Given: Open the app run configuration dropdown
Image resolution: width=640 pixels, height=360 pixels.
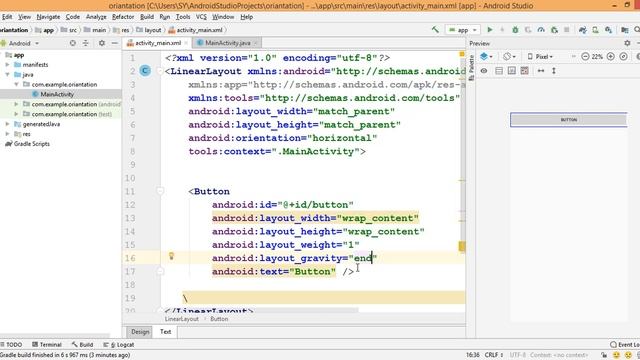Looking at the screenshot, I should (463, 30).
